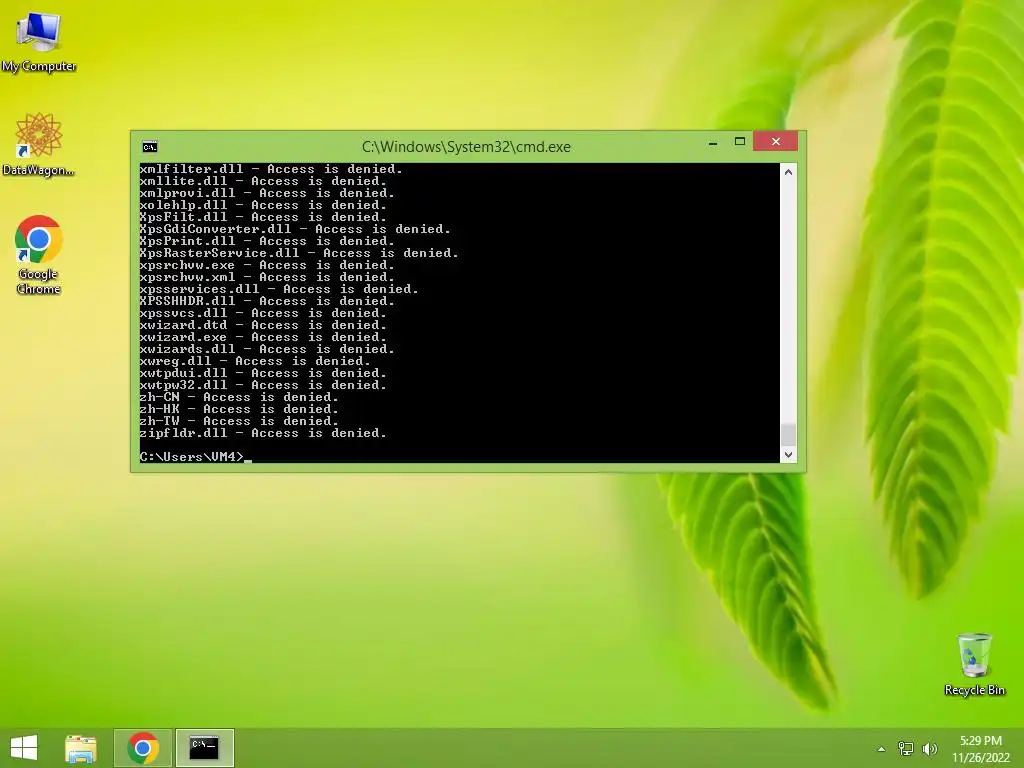Viewport: 1024px width, 768px height.
Task: Close the cmd.exe window
Action: [775, 141]
